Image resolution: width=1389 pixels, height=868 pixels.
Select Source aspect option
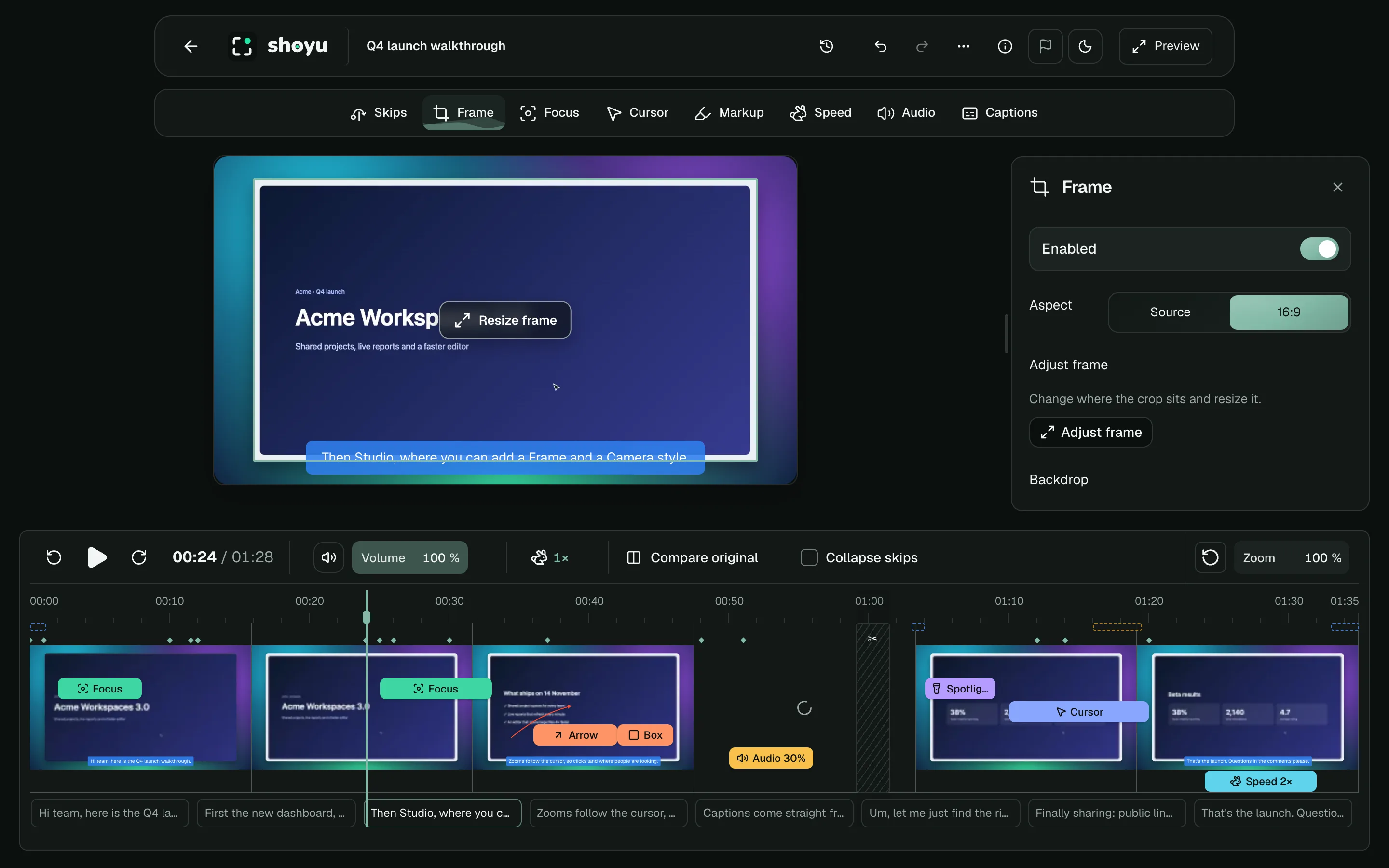pos(1170,312)
